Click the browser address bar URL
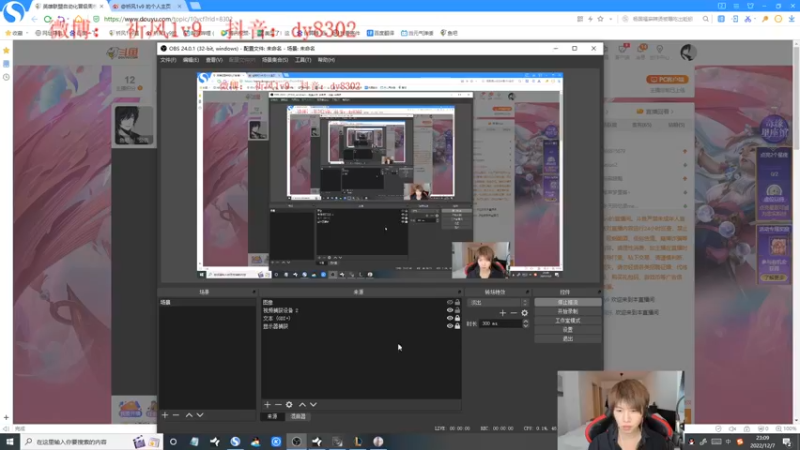 pos(168,19)
